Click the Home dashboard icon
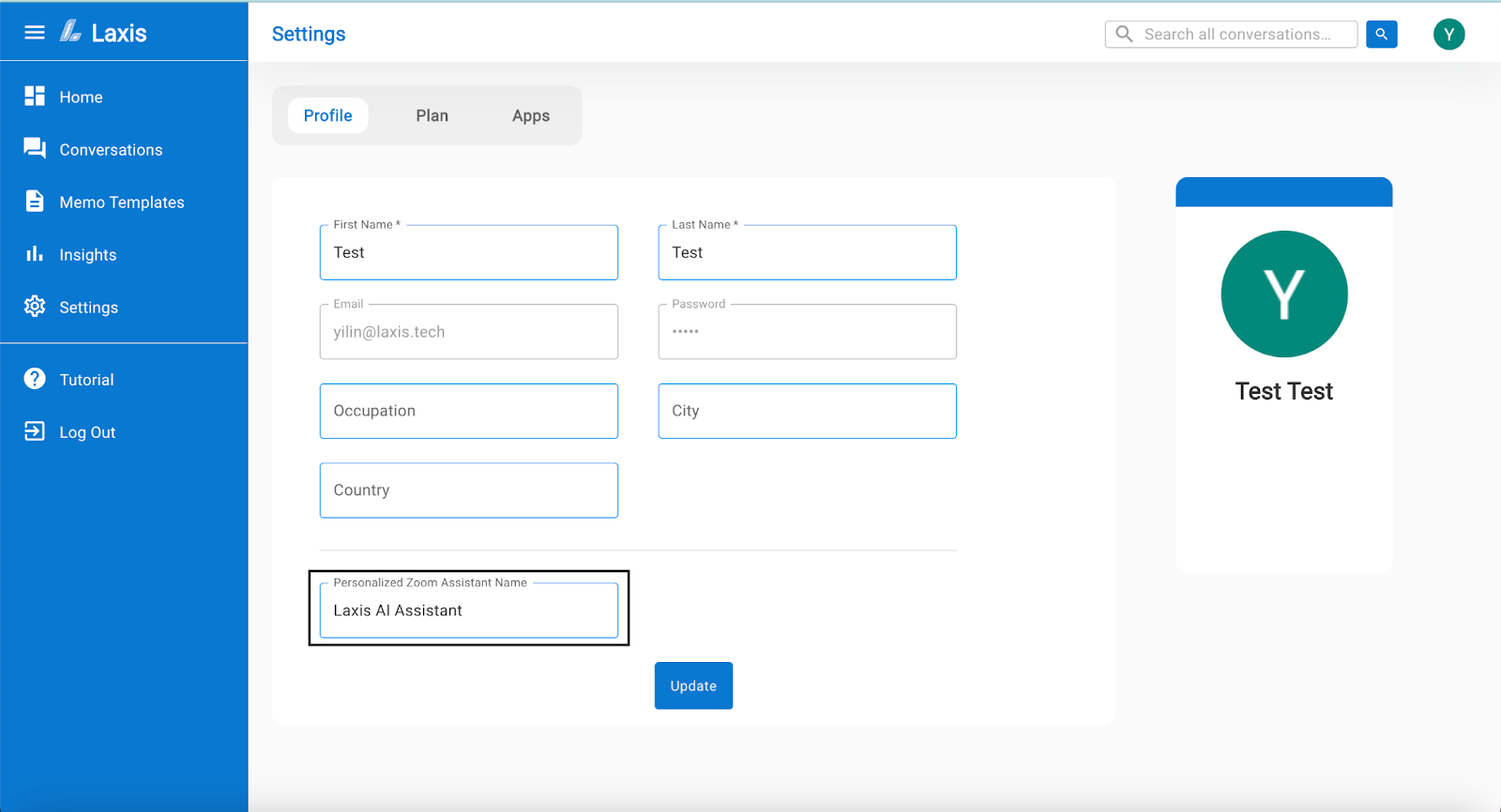The image size is (1501, 812). click(35, 96)
